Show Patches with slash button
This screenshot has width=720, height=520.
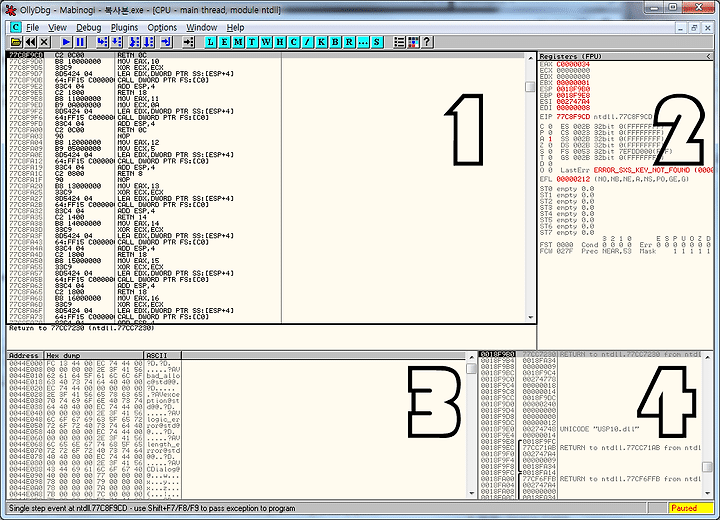click(307, 42)
